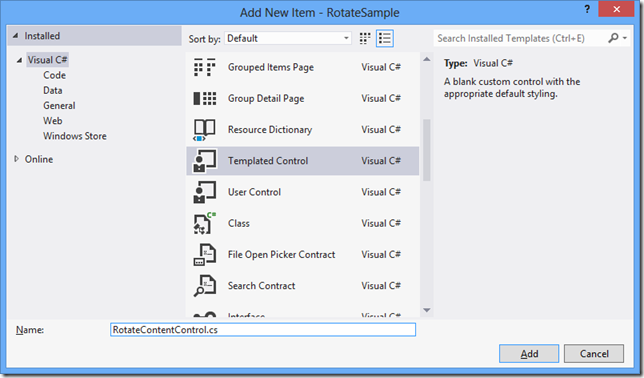Collapse the Visual C# tree node
Image resolution: width=644 pixels, height=378 pixels.
19,60
